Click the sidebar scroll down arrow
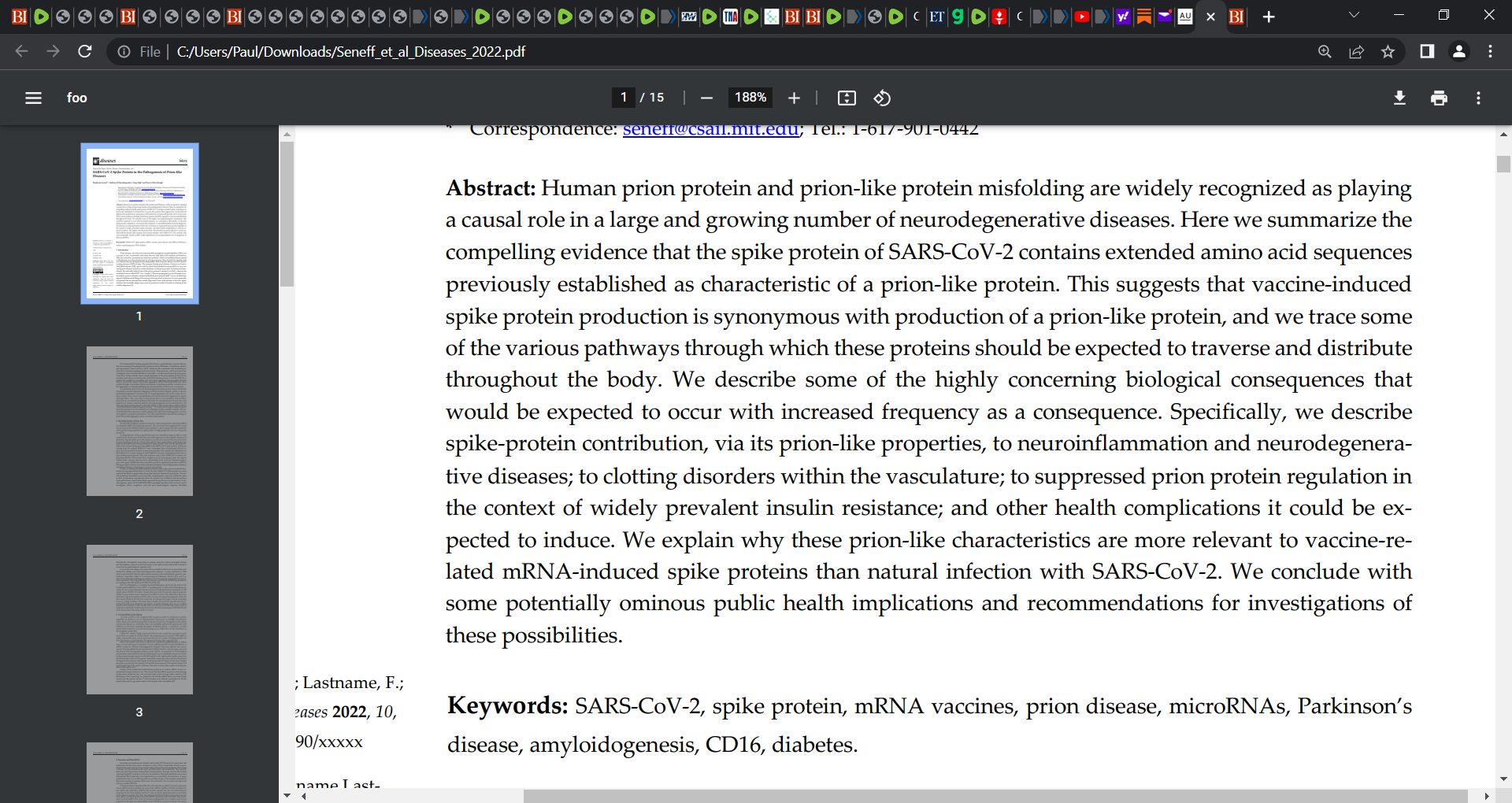Viewport: 1512px width, 803px height. point(287,795)
